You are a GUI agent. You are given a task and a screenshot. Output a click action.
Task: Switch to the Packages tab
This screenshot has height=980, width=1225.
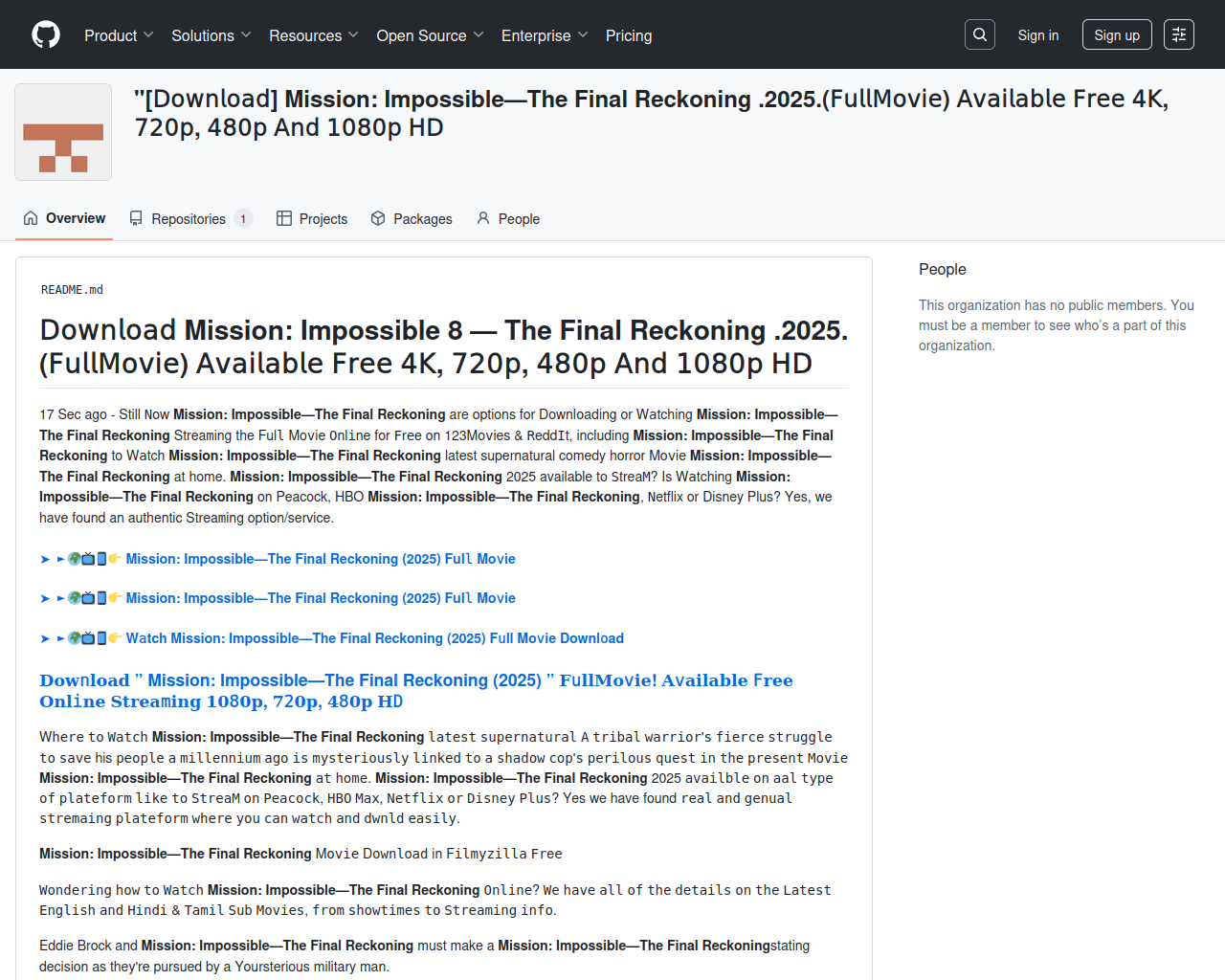click(x=412, y=218)
